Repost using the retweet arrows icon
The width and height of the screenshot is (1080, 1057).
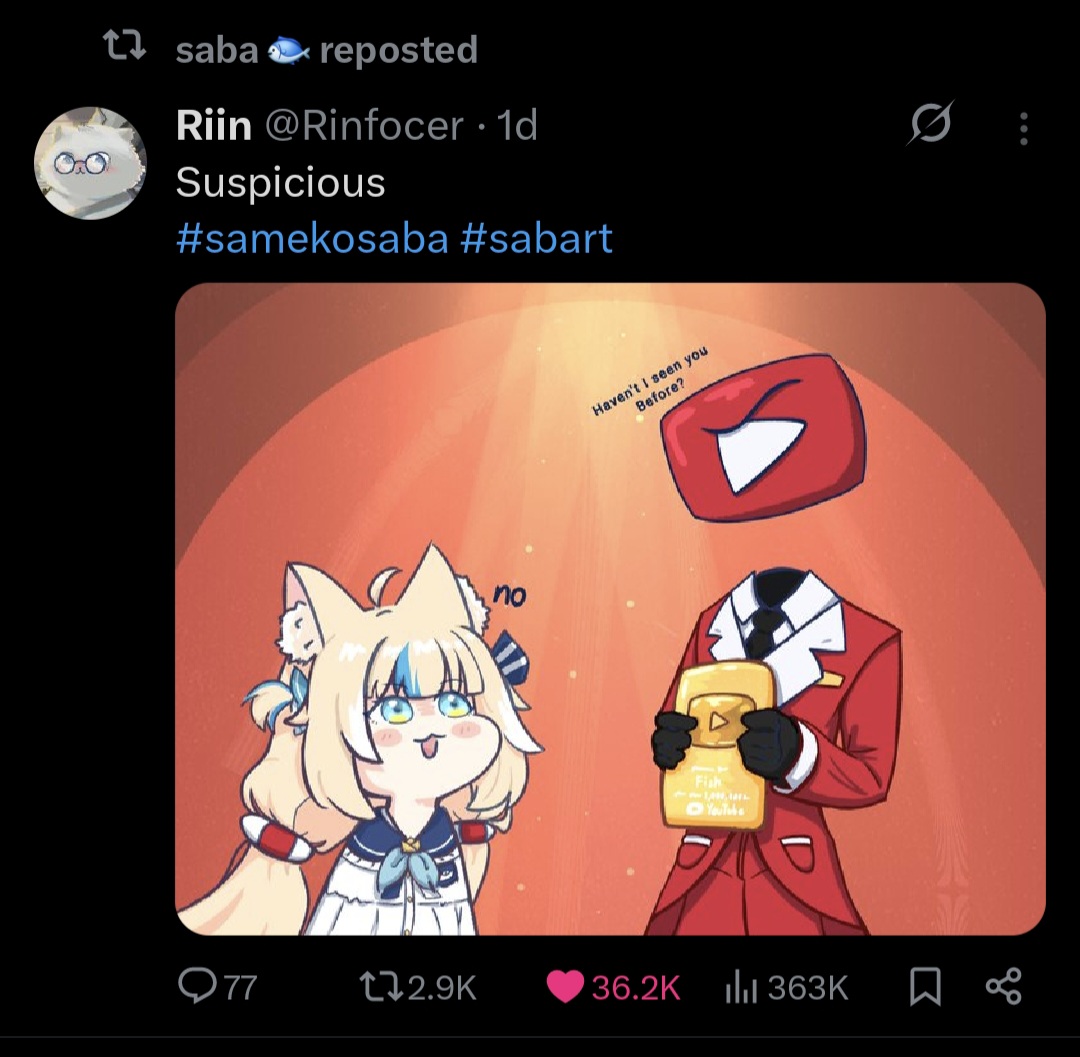[382, 987]
